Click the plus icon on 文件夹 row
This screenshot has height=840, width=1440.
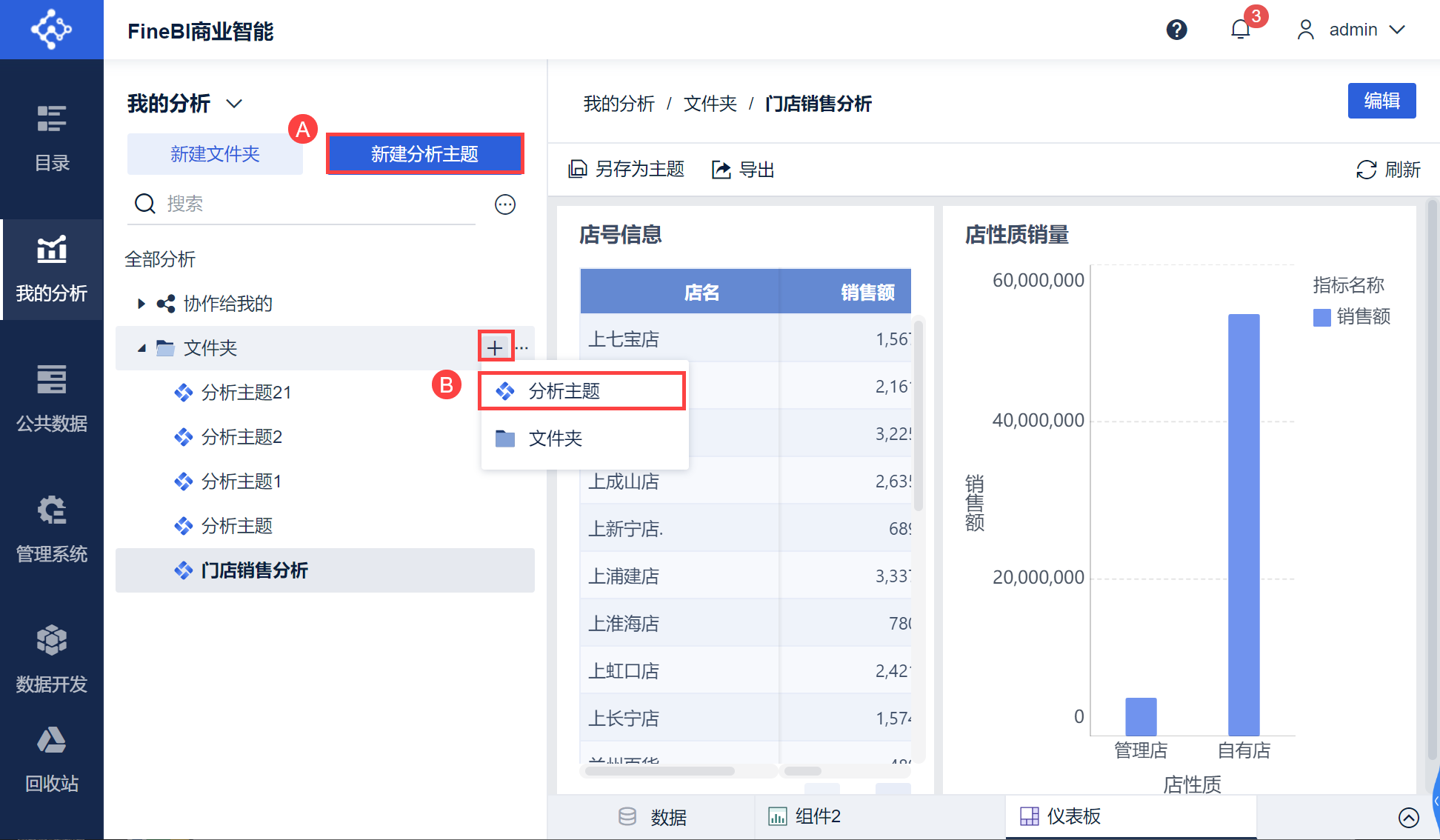point(495,347)
